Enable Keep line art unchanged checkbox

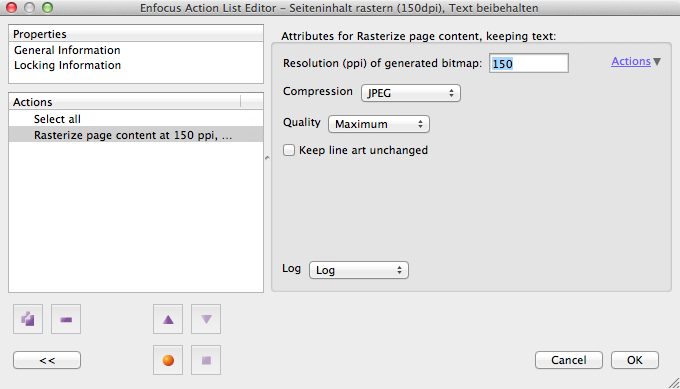(x=289, y=150)
